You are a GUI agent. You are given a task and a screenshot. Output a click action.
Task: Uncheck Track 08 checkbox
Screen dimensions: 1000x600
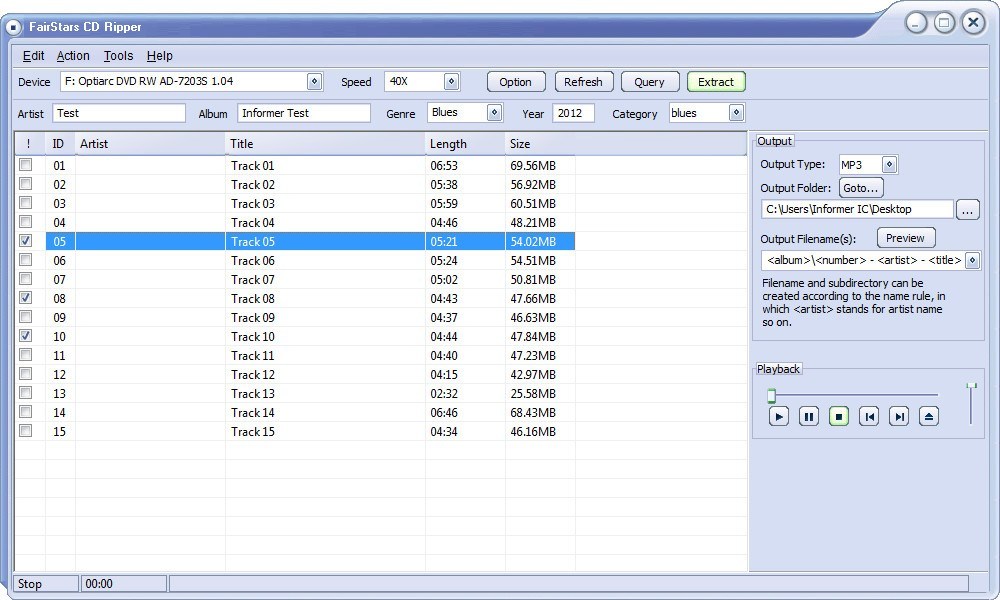[26, 298]
